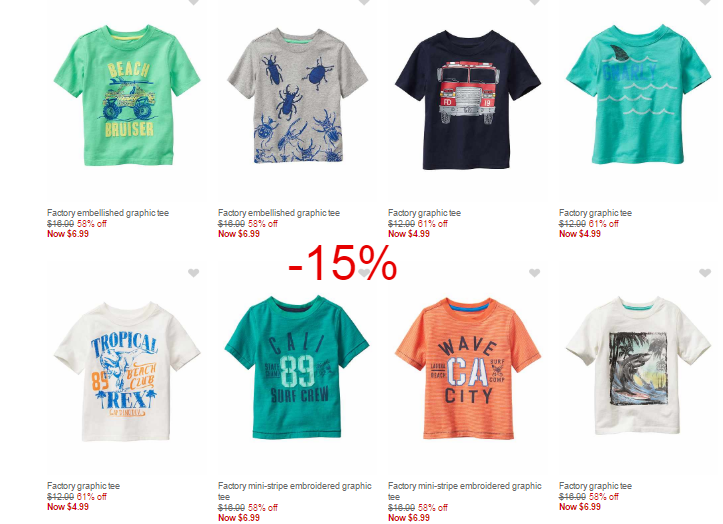Image resolution: width=723 pixels, height=524 pixels.
Task: Click the Factory graphic tee link under the fire truck shirt
Action: pos(425,213)
